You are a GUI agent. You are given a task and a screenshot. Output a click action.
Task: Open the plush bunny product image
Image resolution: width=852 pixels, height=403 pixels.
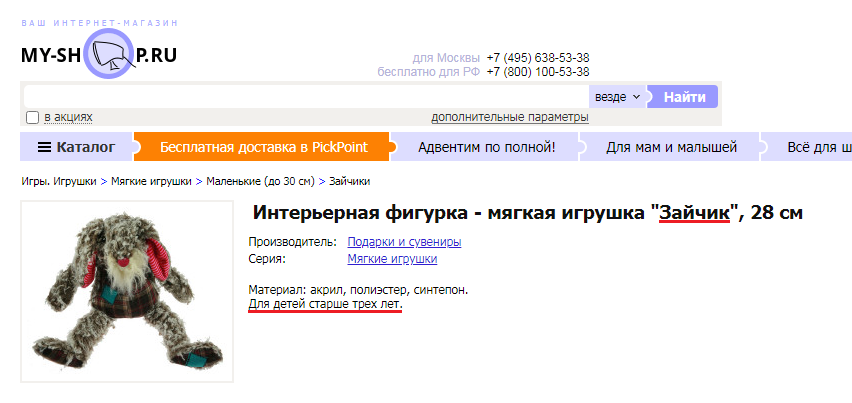pos(127,291)
